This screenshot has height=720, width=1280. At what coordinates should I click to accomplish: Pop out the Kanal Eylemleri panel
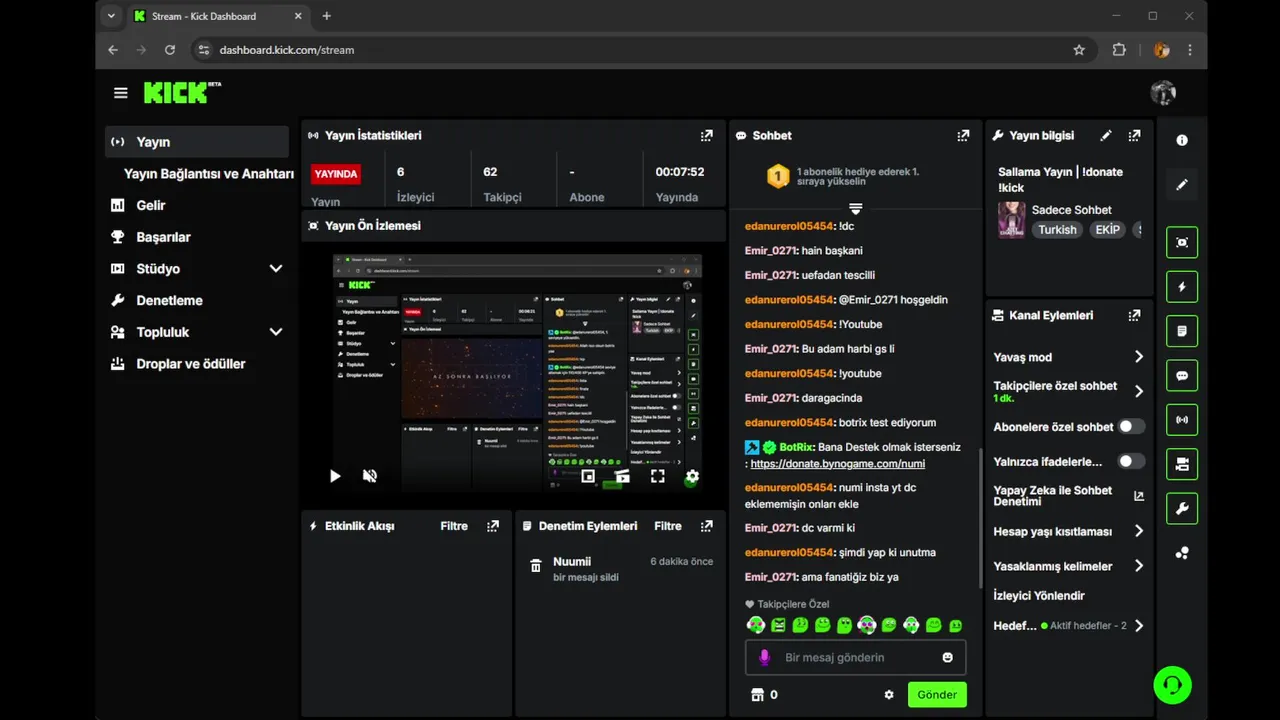coord(1134,315)
